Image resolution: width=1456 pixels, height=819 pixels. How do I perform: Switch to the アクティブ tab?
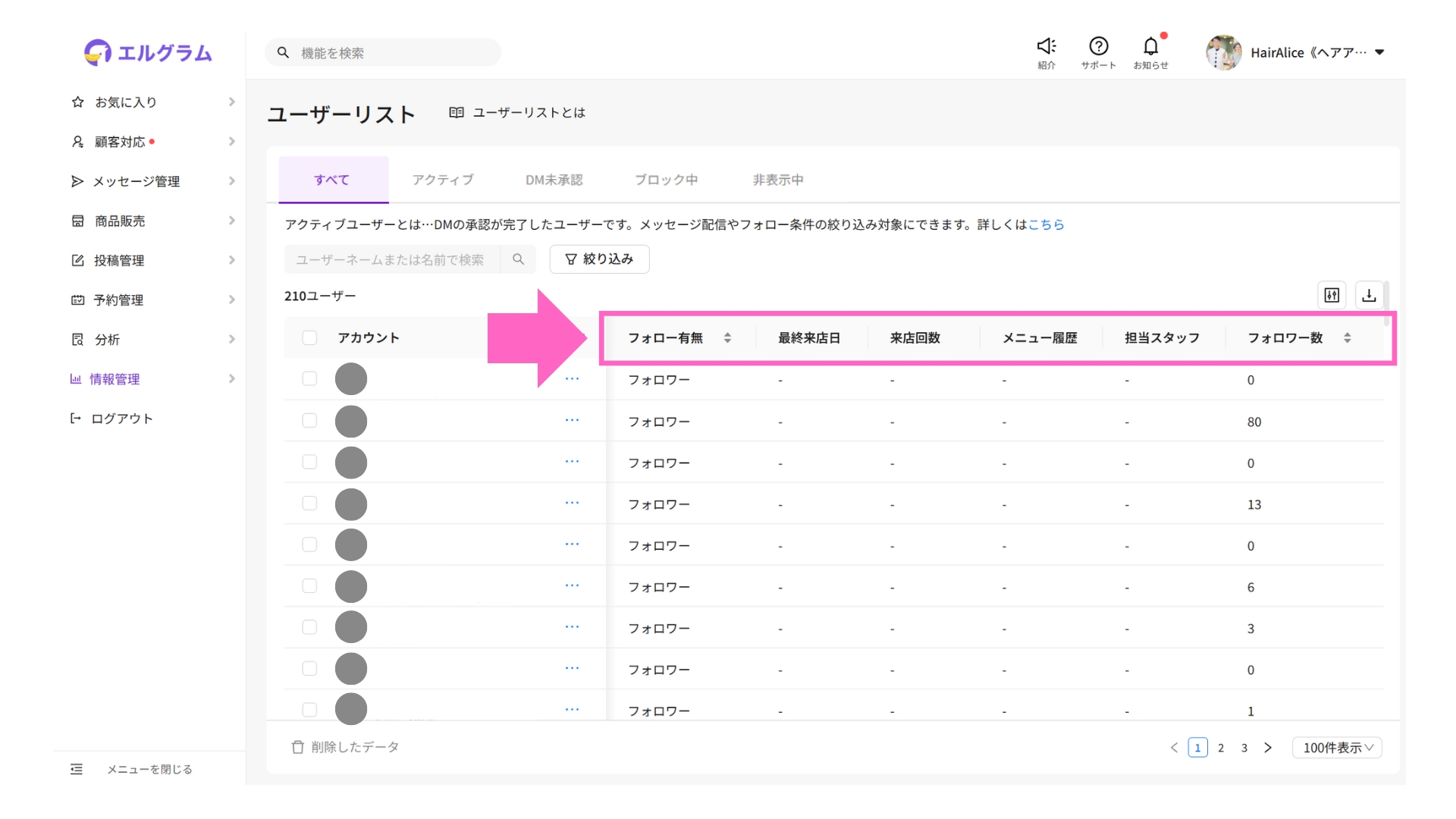click(443, 180)
